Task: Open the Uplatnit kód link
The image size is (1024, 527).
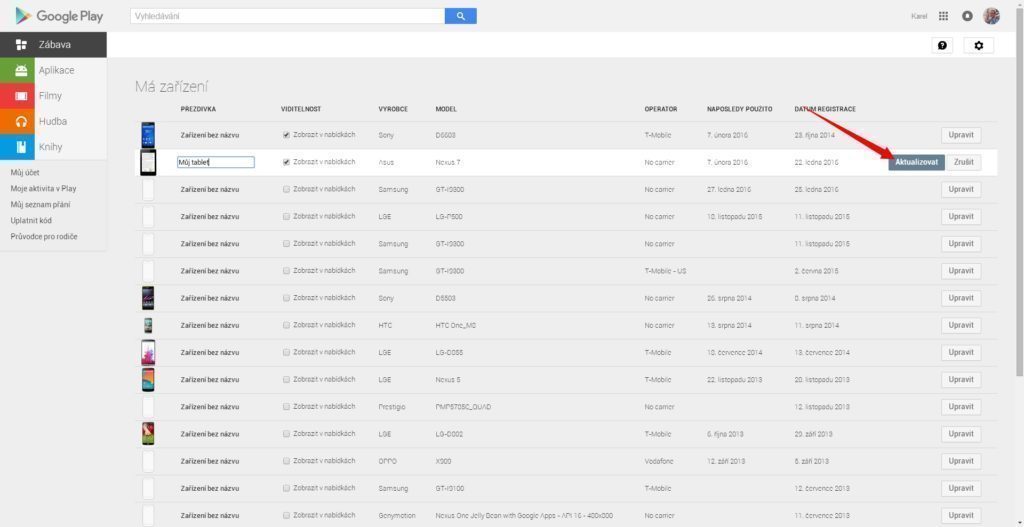Action: tap(31, 220)
